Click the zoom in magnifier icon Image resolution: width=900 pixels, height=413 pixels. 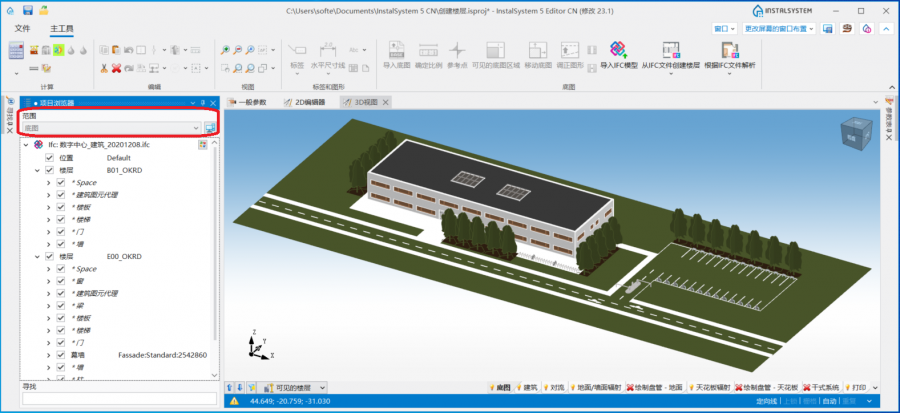[226, 49]
